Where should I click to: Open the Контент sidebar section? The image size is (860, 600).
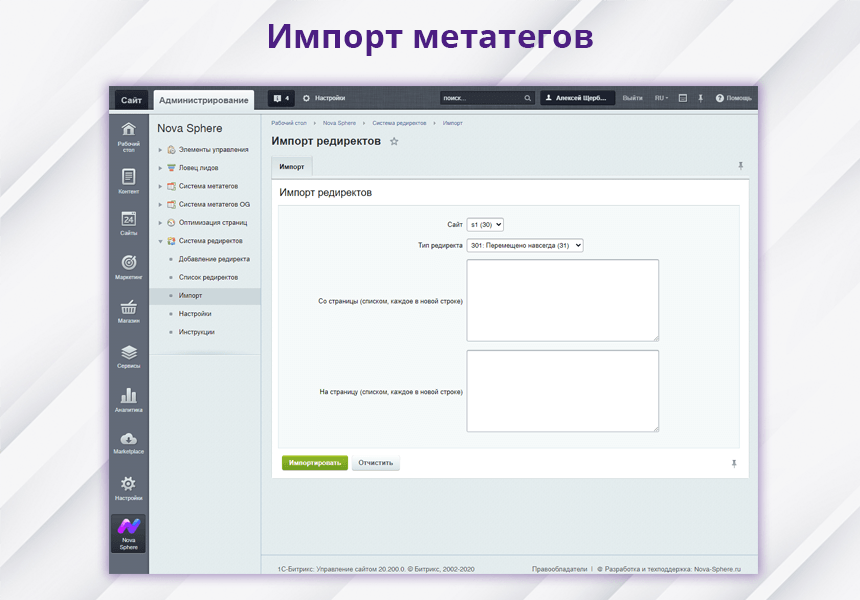coord(128,177)
